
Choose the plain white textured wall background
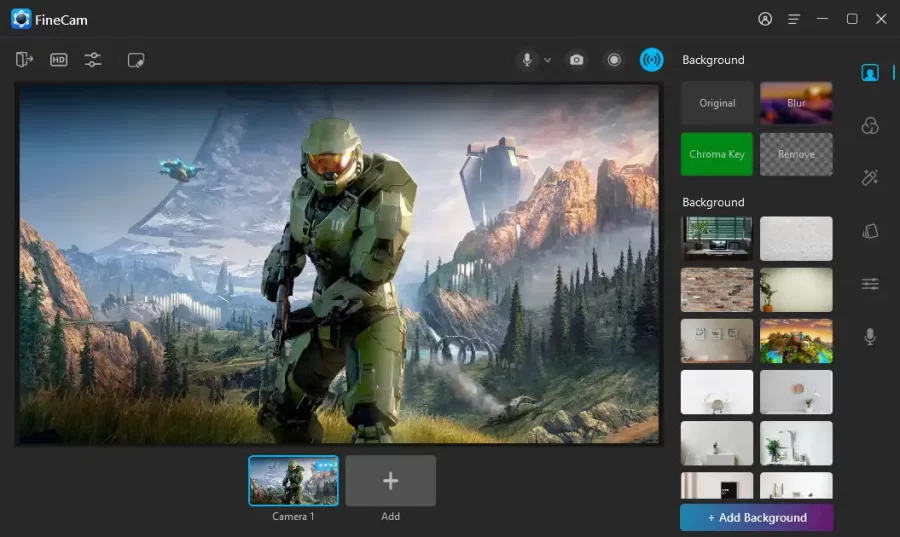click(x=796, y=238)
